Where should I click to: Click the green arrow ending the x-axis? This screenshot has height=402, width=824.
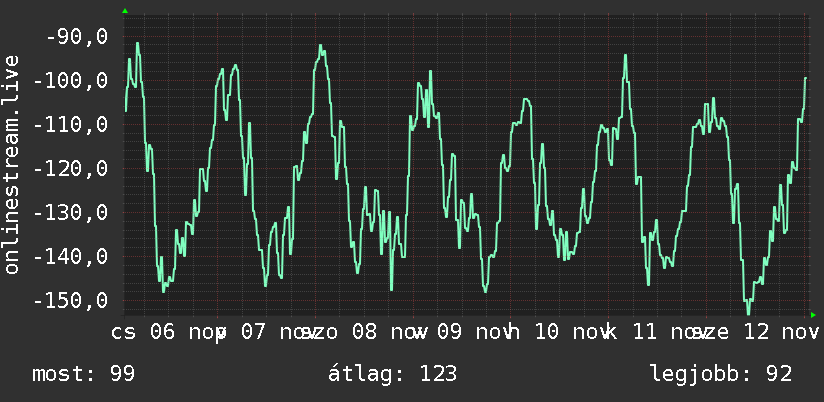[x=813, y=315]
